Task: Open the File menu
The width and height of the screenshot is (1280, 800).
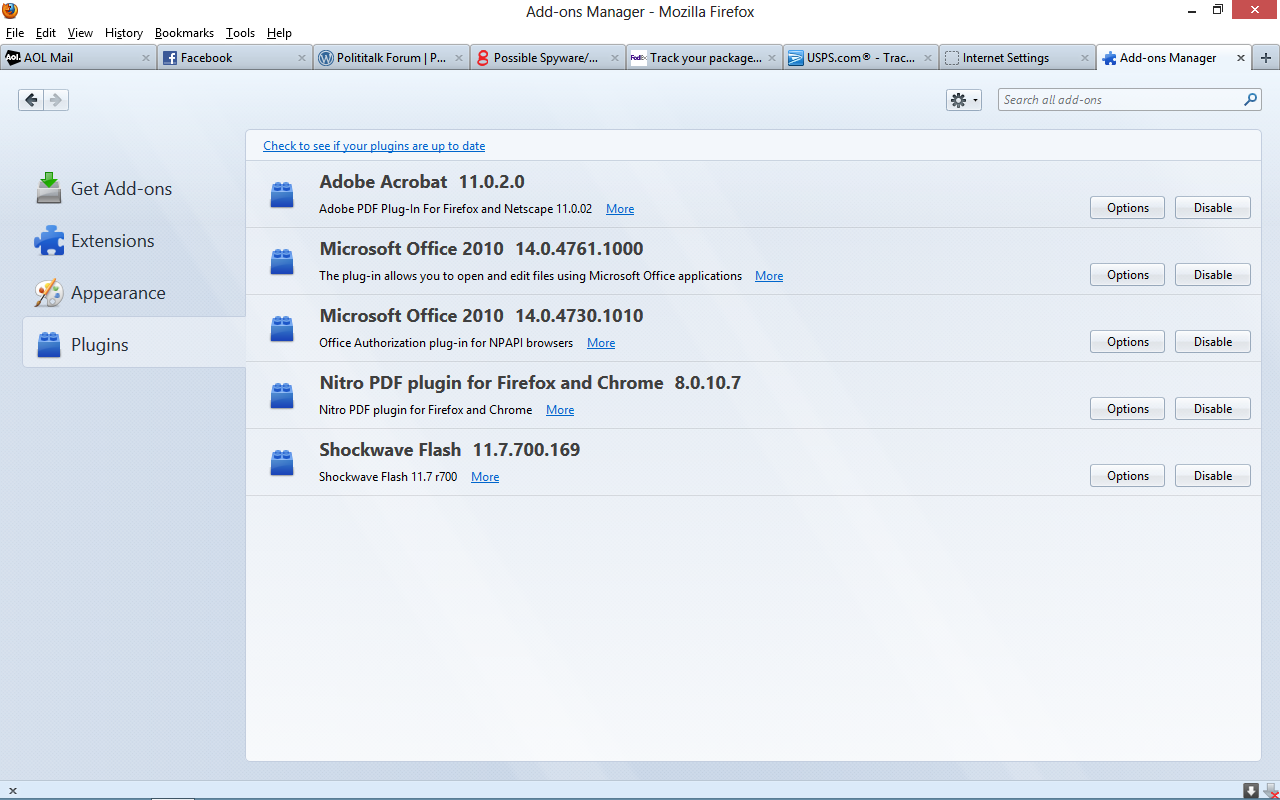Action: click(x=15, y=33)
